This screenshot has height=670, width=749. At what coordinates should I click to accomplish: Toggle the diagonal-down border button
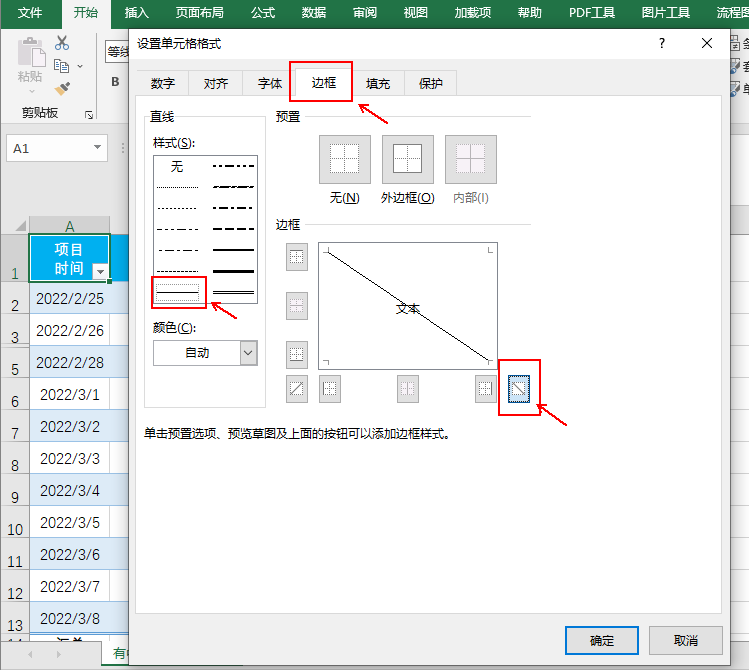[x=519, y=389]
